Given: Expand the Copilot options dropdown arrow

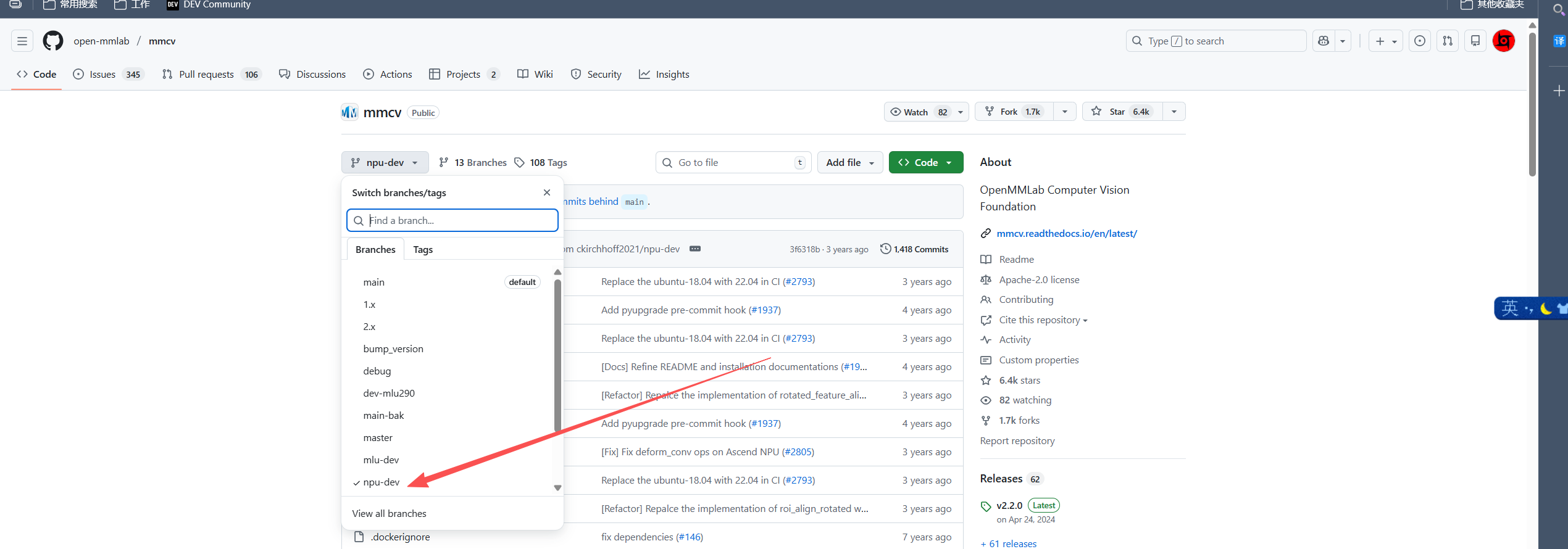Looking at the screenshot, I should pyautogui.click(x=1343, y=41).
